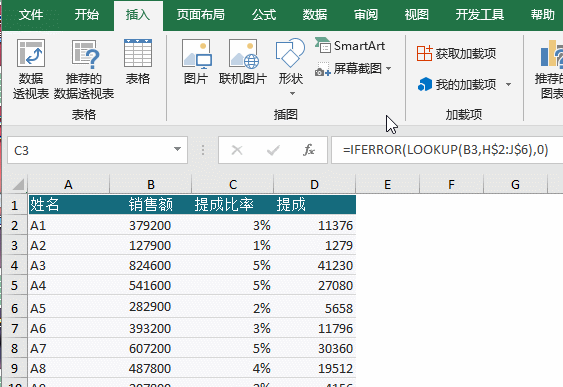The height and width of the screenshot is (387, 563).
Task: Select cell showing 4% for A8
Action: tap(233, 368)
